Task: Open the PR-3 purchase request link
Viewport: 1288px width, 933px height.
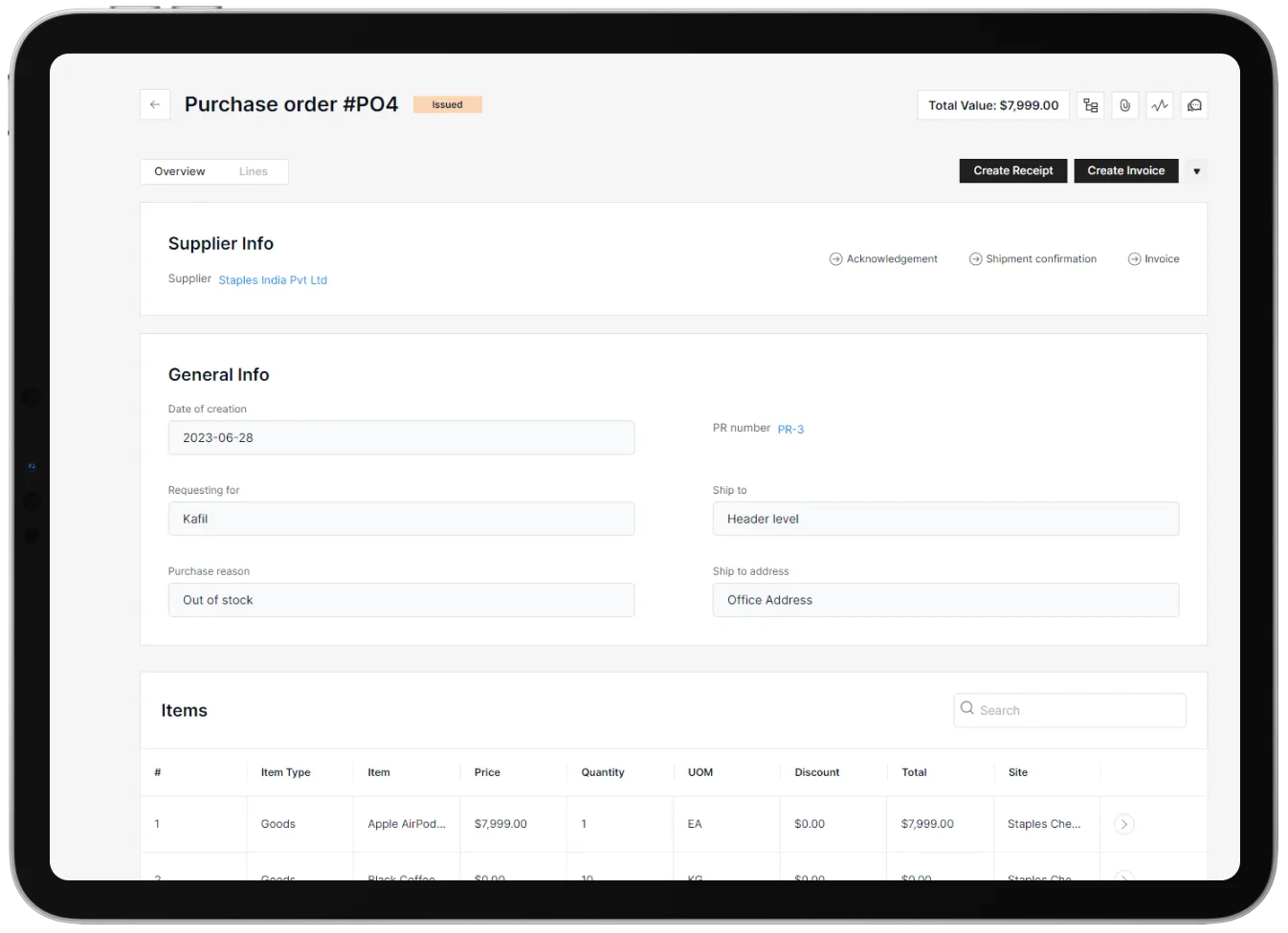Action: [x=790, y=430]
